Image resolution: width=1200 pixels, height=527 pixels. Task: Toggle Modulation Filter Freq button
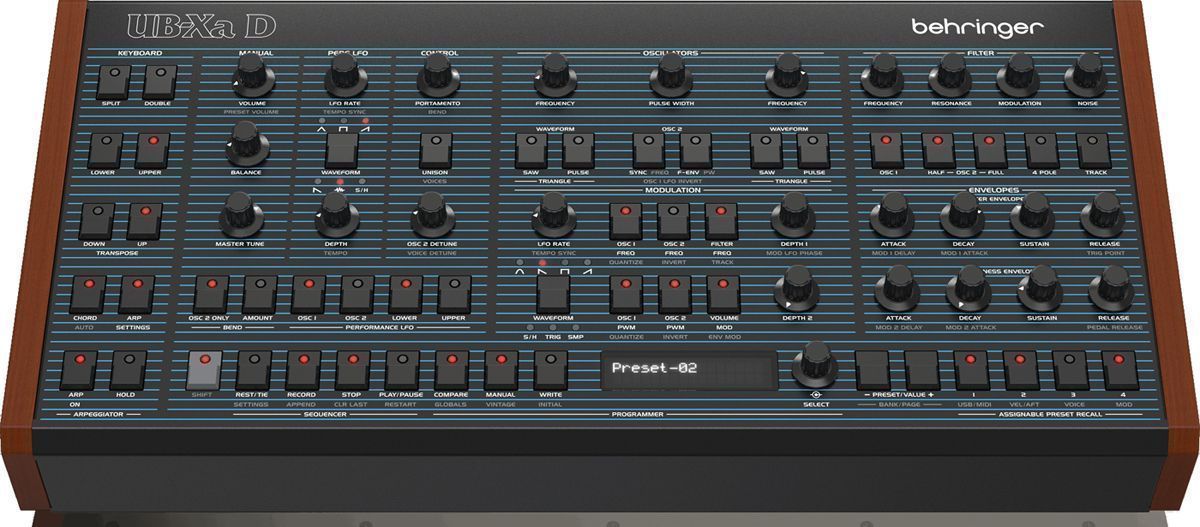(721, 222)
